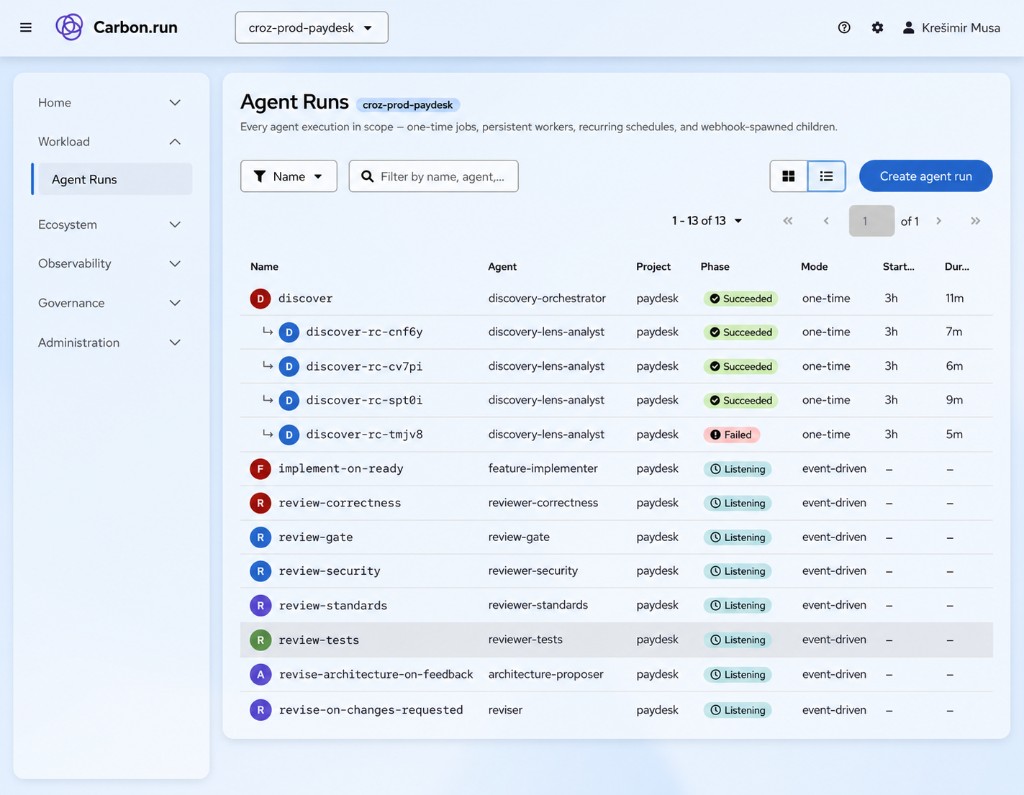
Task: Click the architecture-proposer agent cell
Action: [545, 674]
